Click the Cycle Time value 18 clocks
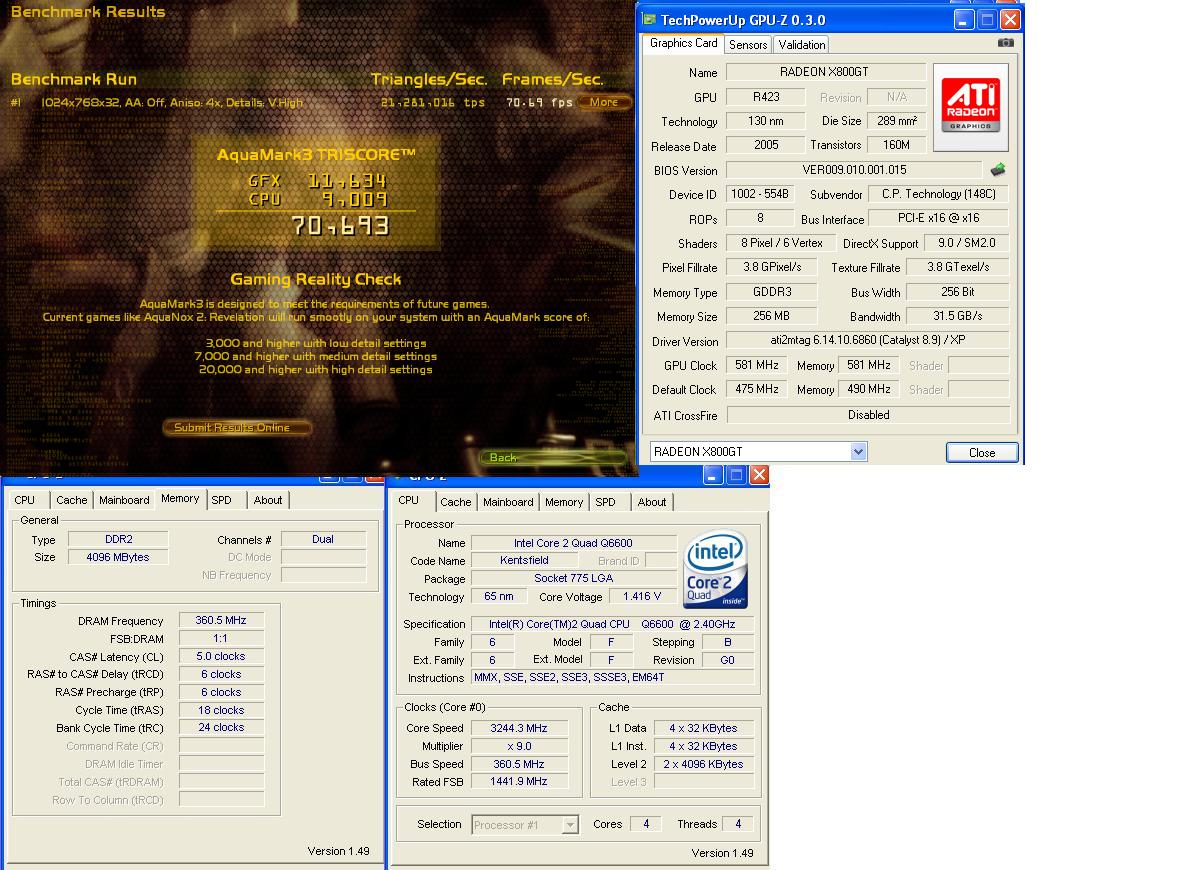The image size is (1178, 870). pos(221,710)
